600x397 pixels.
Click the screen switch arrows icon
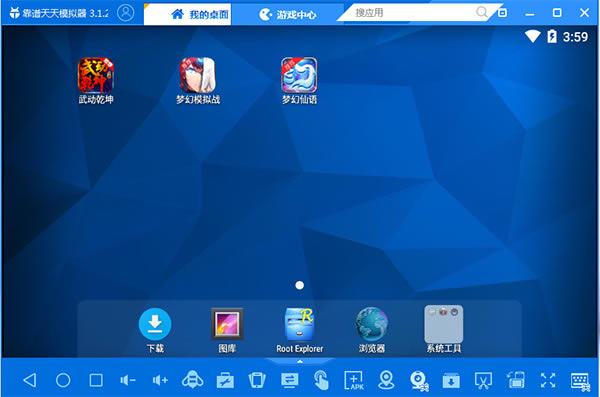(x=290, y=381)
